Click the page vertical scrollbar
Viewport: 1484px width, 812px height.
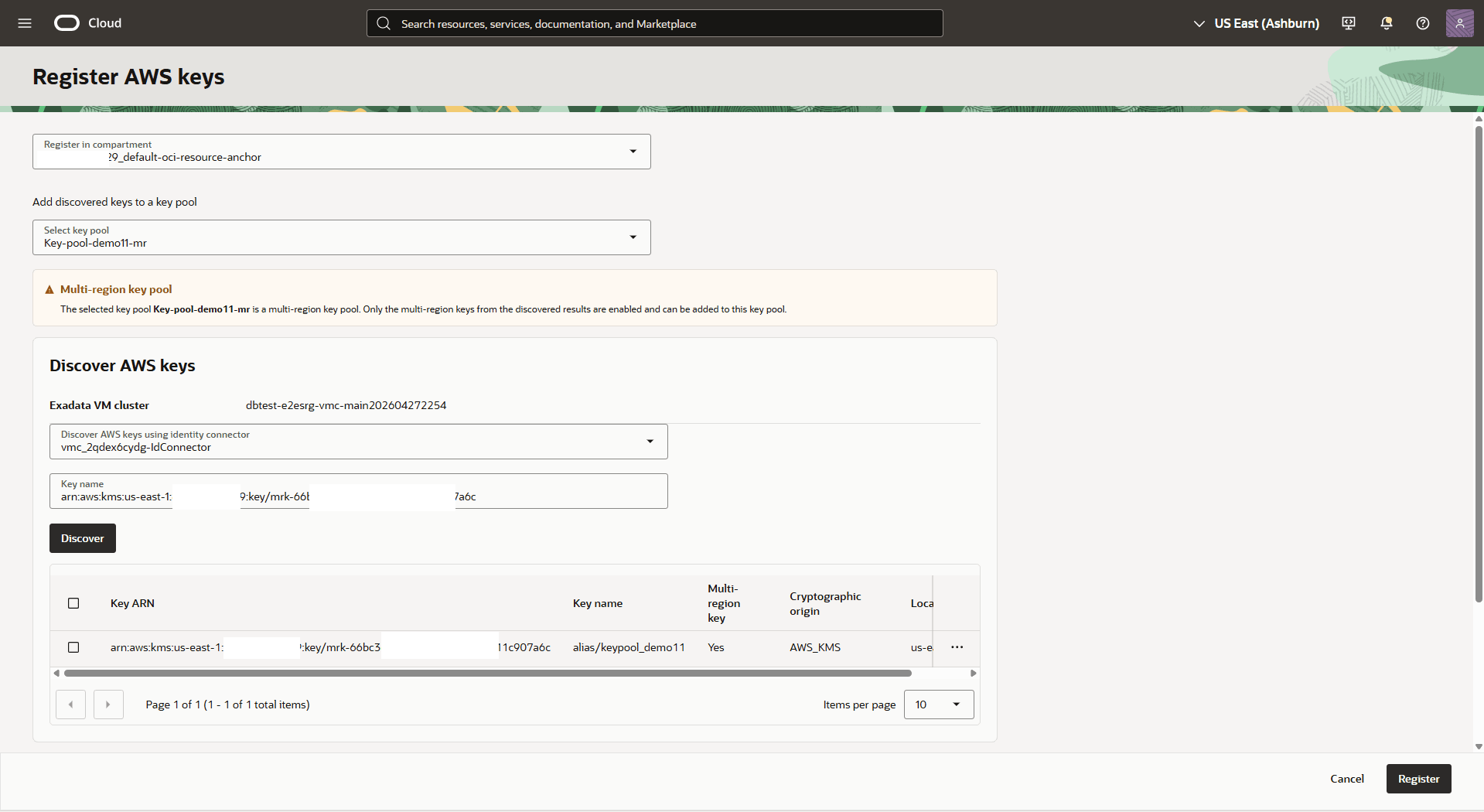coord(1479,363)
